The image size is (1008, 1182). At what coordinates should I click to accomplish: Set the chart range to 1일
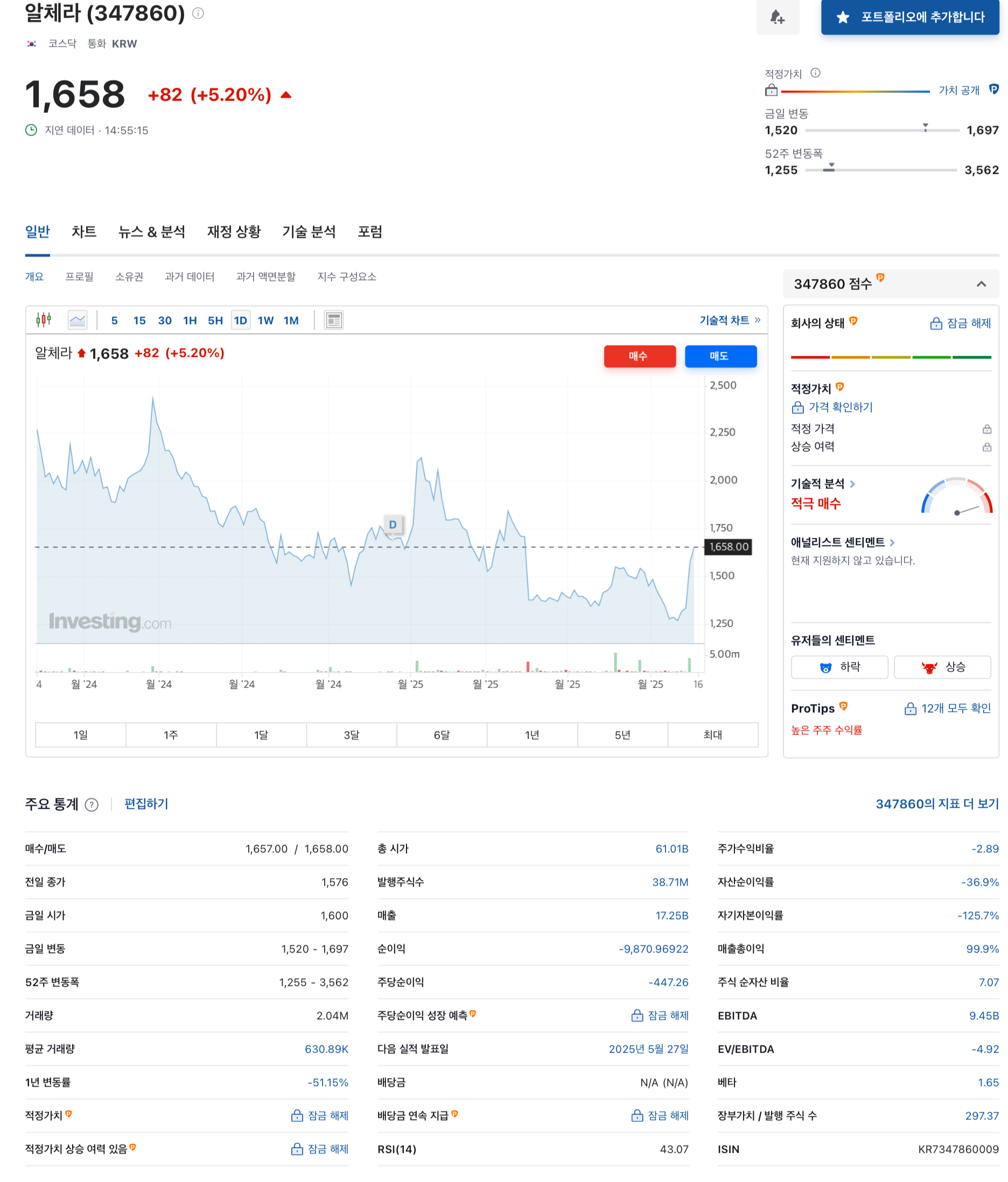(x=80, y=735)
